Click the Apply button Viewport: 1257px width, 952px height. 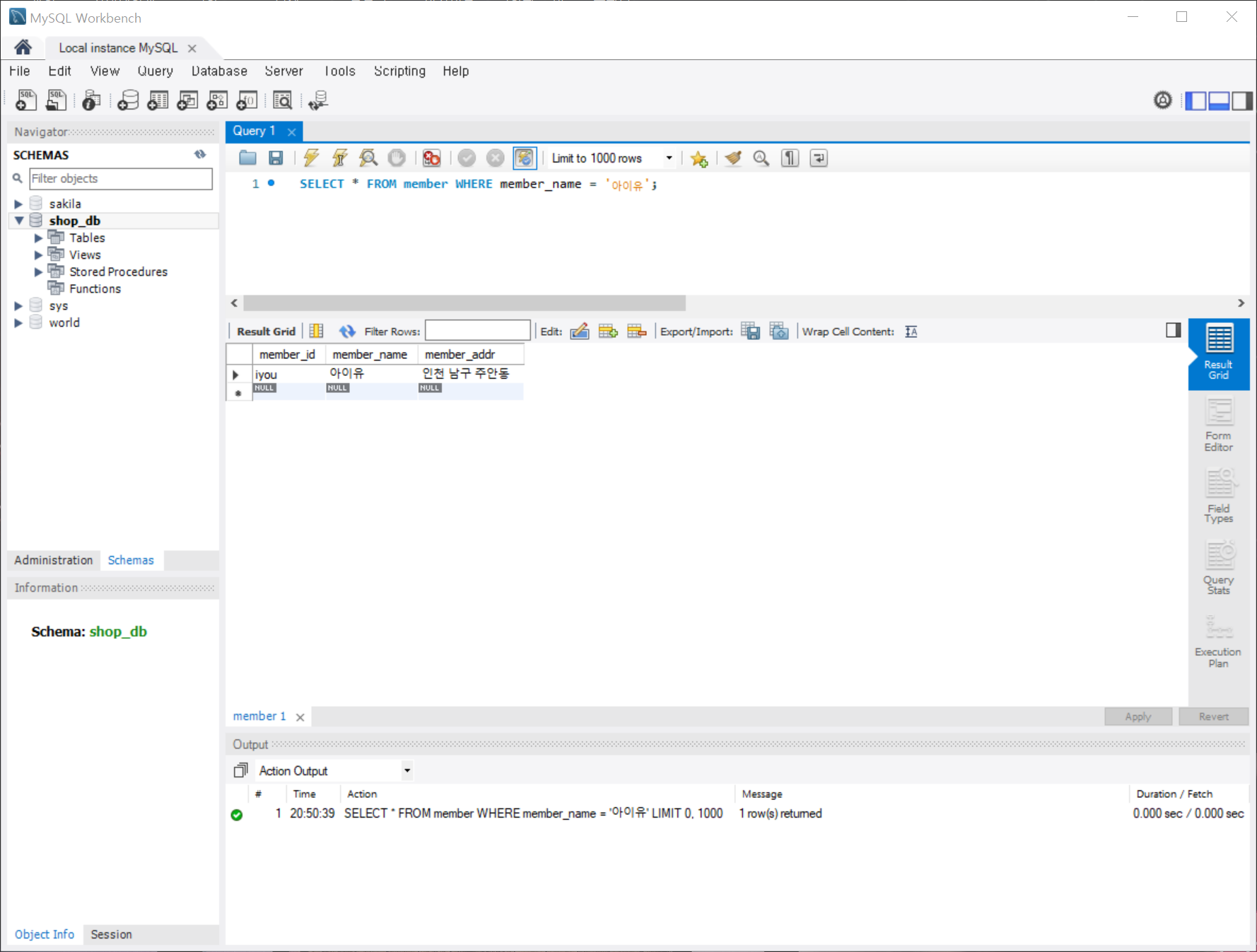click(1138, 716)
